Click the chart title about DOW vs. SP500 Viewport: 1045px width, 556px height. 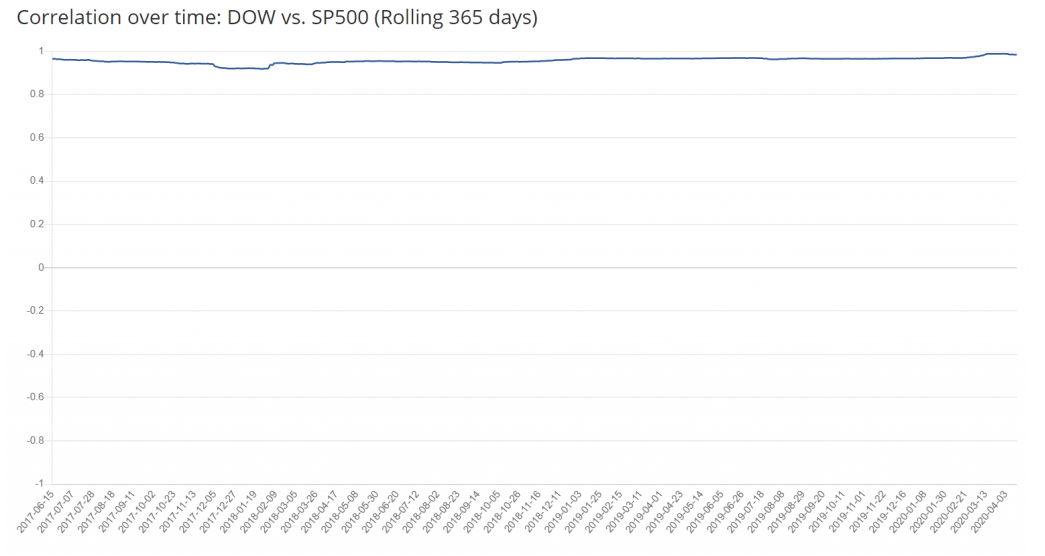277,18
